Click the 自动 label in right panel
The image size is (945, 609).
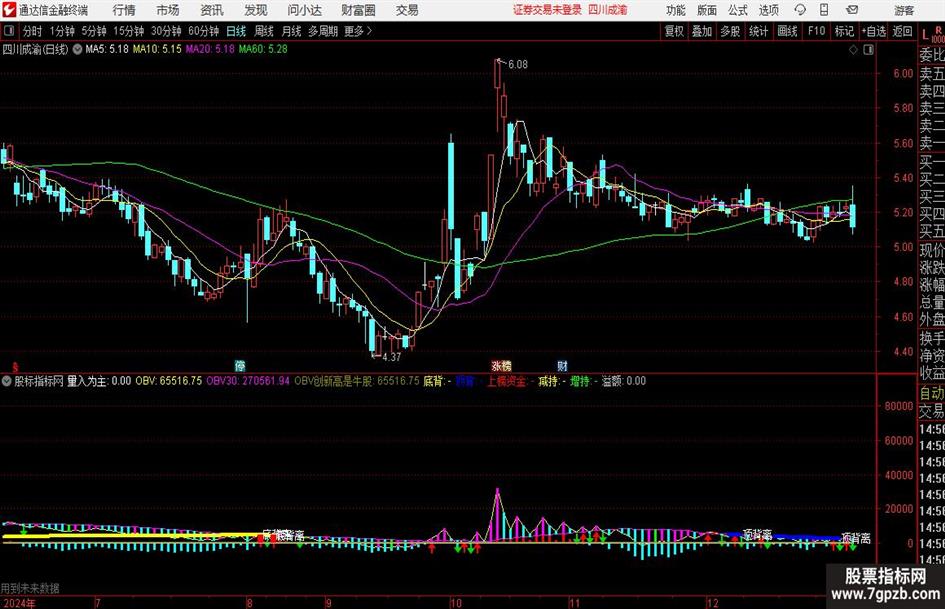tap(932, 393)
